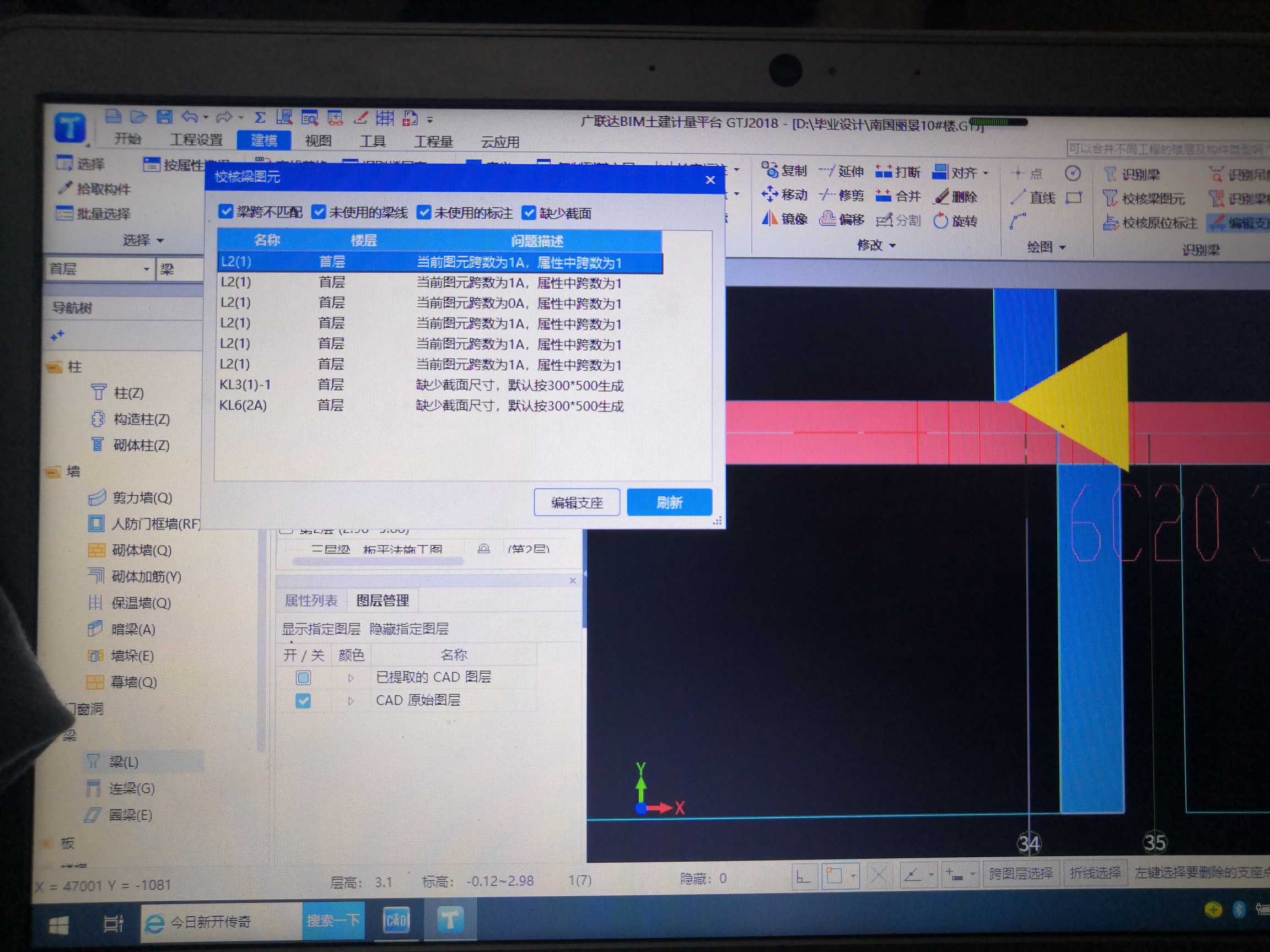Screen dimensions: 1270x952
Task: Toggle 已提取的 CAD 图层 checkbox
Action: click(303, 678)
